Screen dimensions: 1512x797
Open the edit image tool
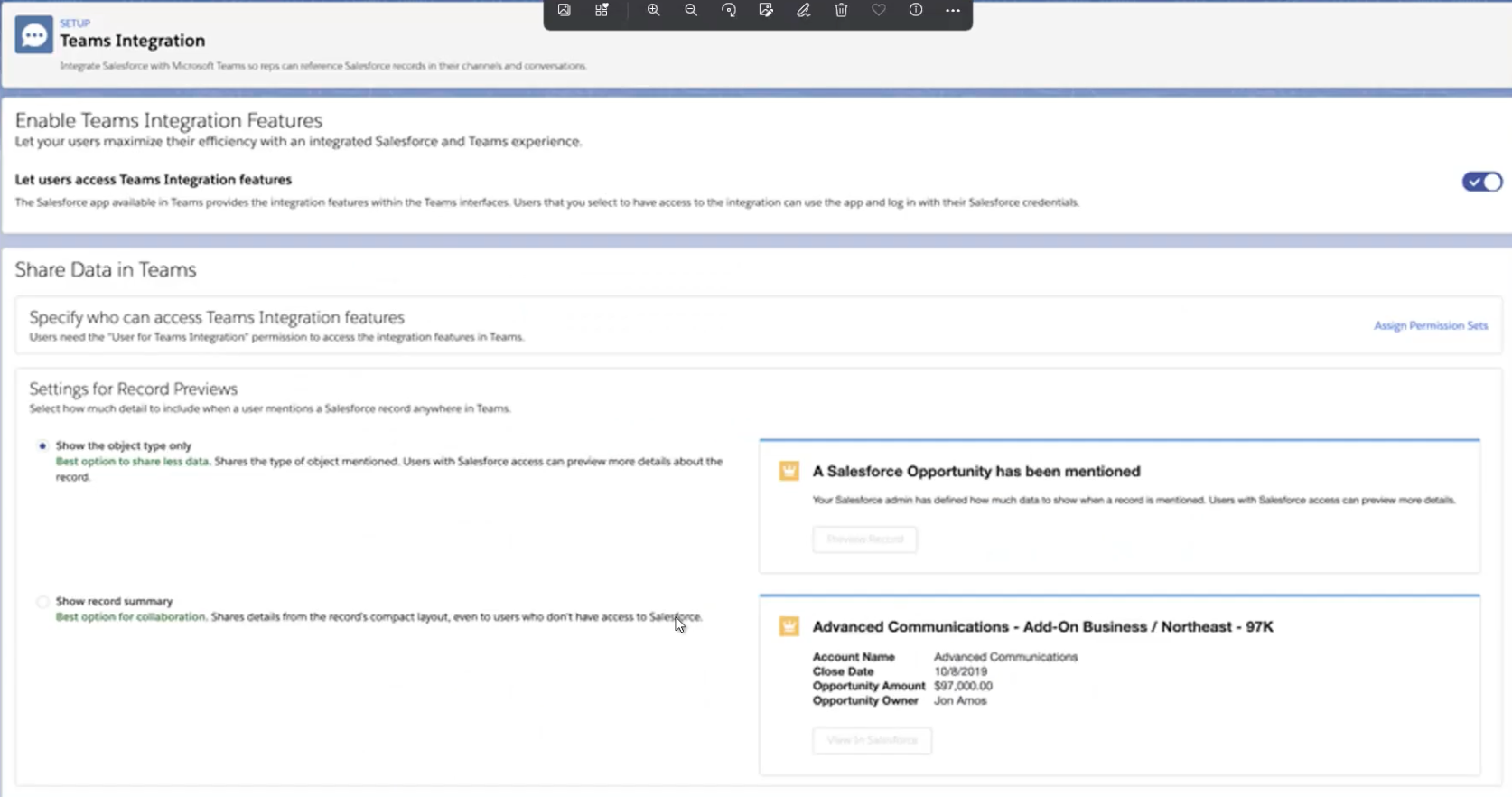(x=766, y=10)
